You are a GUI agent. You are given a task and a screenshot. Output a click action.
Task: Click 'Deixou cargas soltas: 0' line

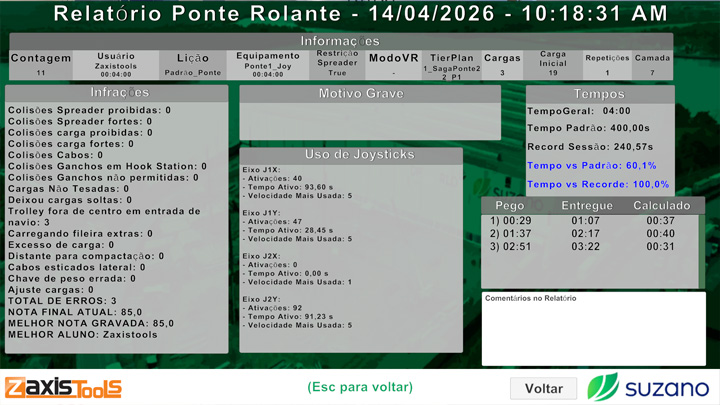[70, 200]
